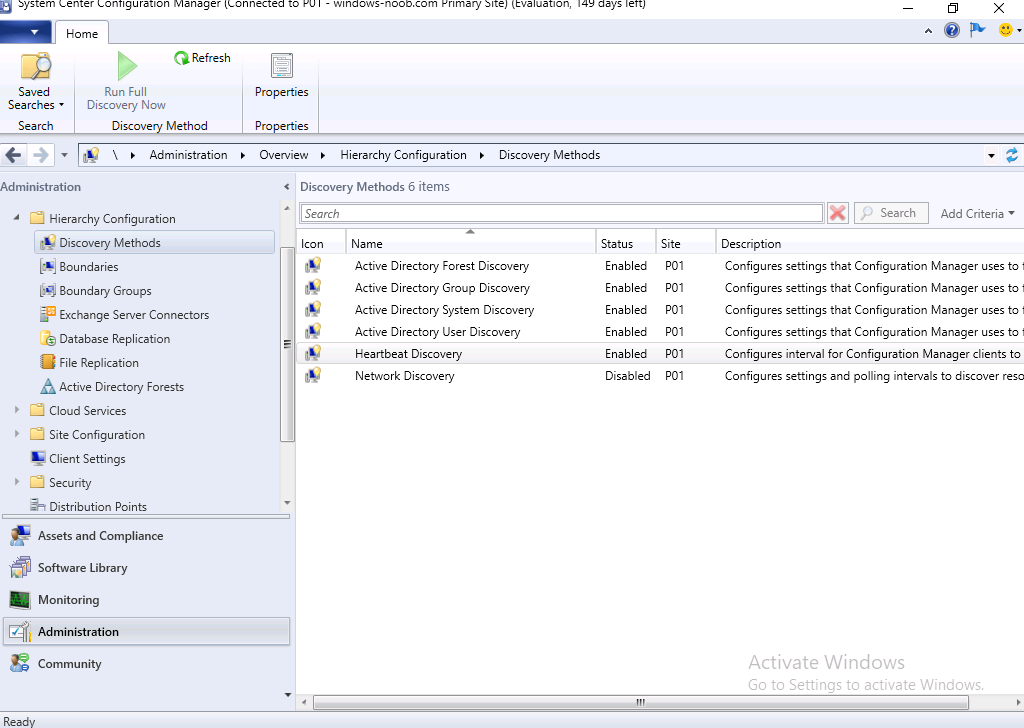Click the navigation tree vertical scrollbar
This screenshot has height=728, width=1024.
(x=287, y=344)
